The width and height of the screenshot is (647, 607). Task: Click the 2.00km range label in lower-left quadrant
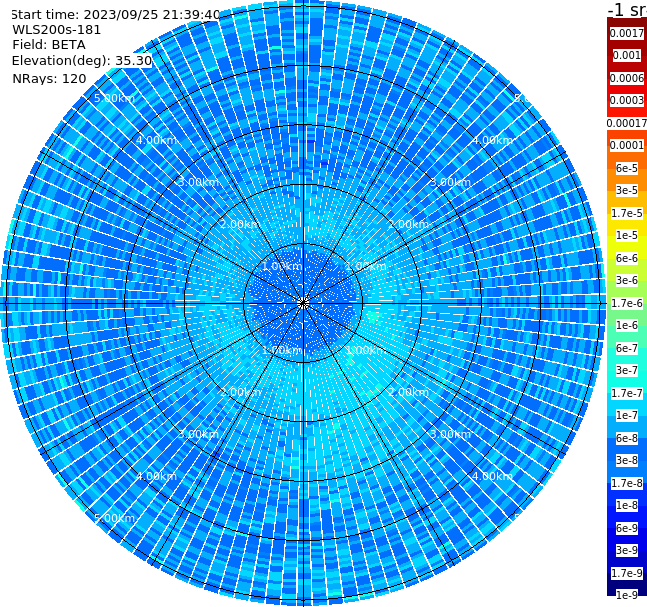(x=240, y=392)
